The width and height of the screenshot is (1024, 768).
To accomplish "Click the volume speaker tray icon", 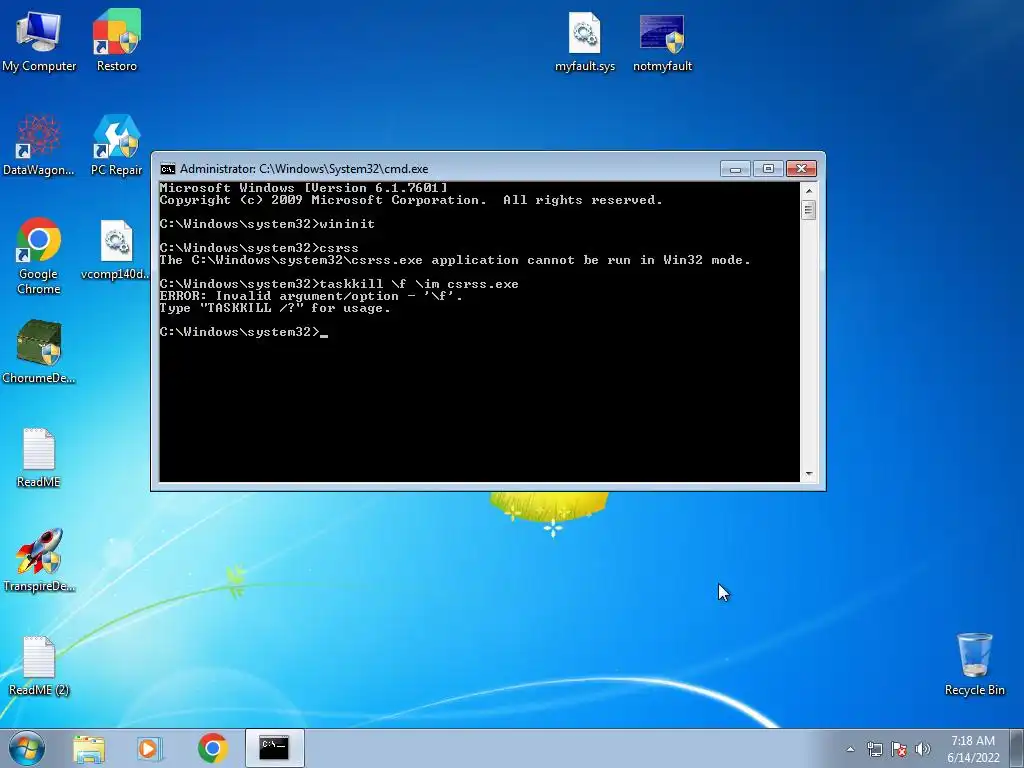I will [922, 749].
